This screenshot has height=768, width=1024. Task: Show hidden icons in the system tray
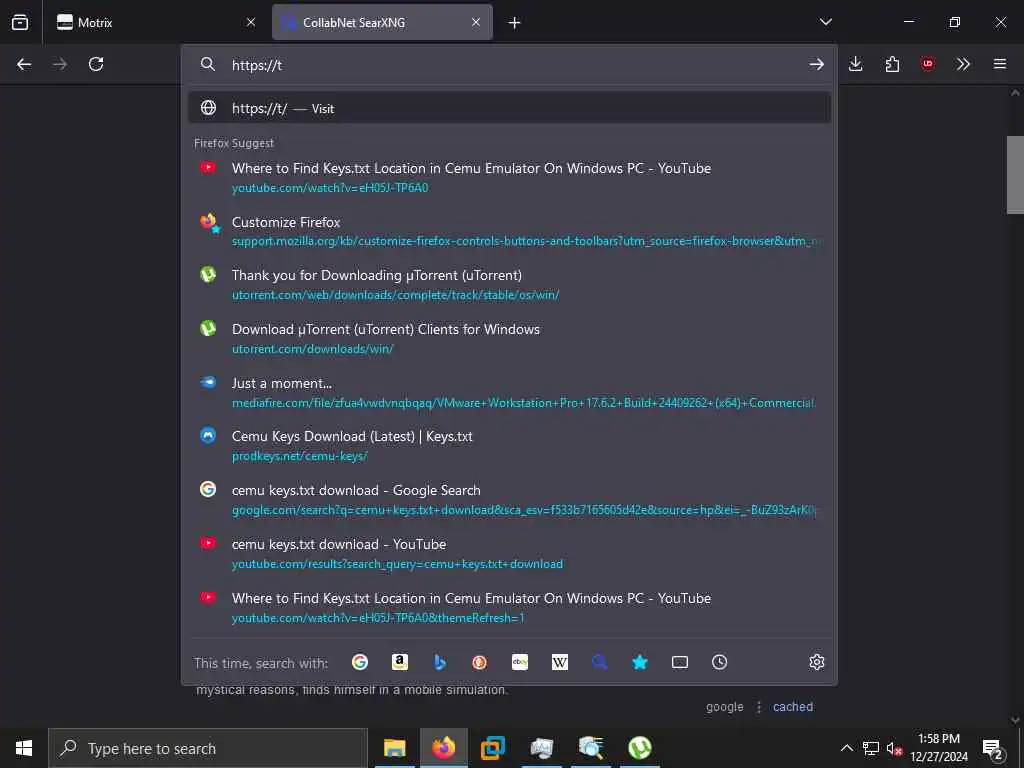[846, 748]
